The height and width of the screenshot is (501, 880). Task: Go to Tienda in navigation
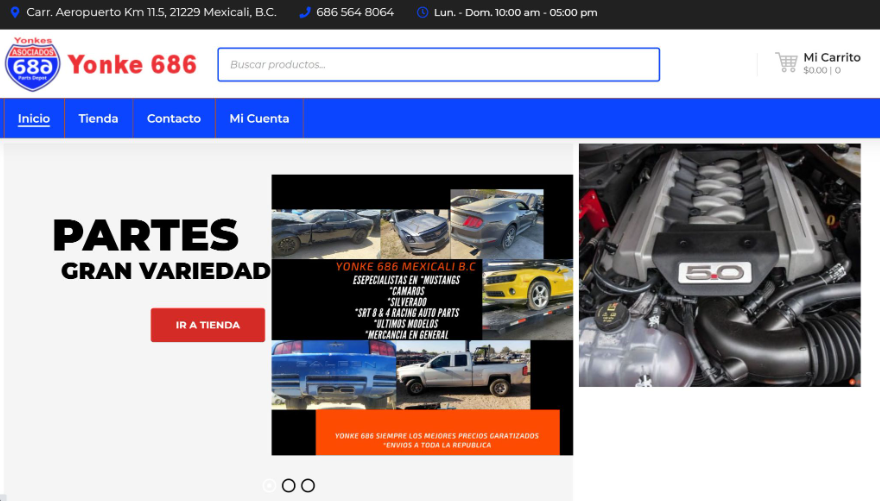coord(98,118)
